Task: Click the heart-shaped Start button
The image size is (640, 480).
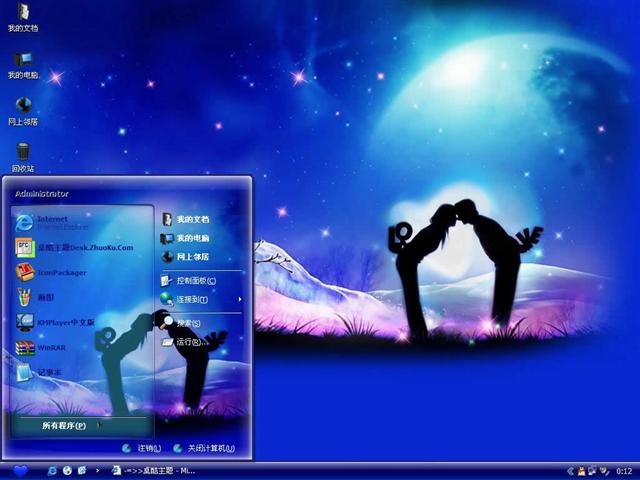Action: pos(20,471)
